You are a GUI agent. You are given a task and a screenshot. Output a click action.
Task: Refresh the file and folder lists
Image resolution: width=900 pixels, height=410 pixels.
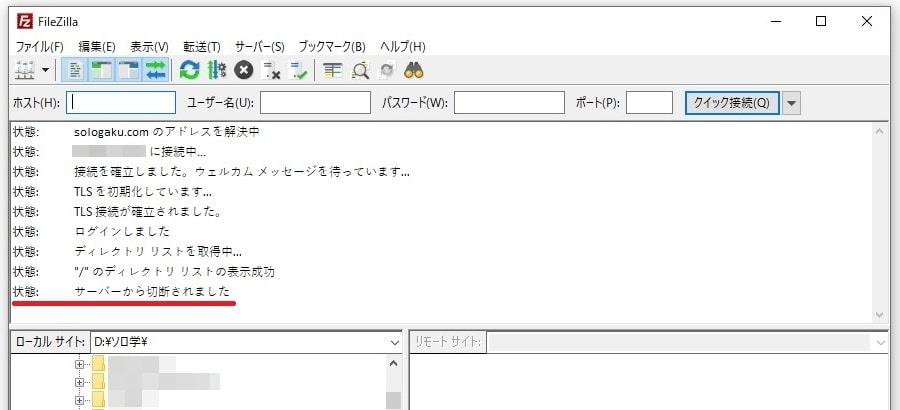[x=189, y=70]
